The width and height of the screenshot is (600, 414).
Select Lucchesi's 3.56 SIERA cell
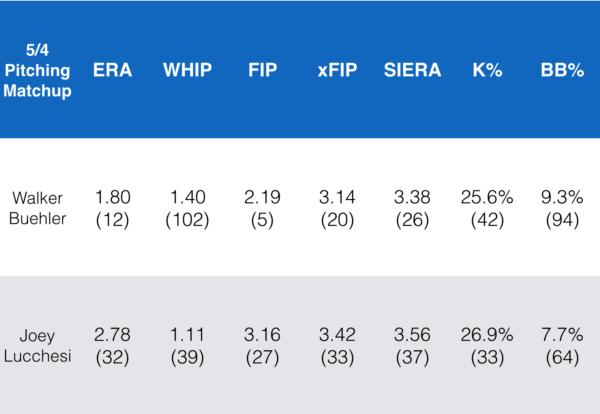point(409,344)
